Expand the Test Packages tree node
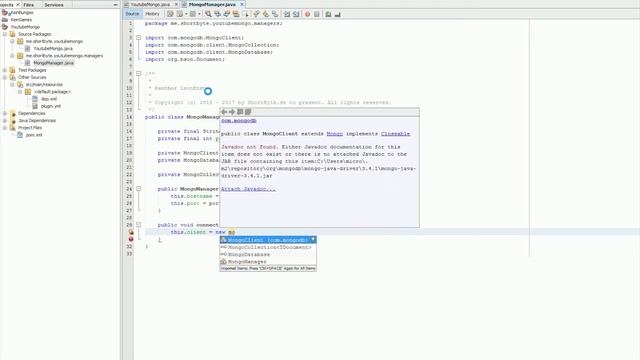 click(5, 70)
